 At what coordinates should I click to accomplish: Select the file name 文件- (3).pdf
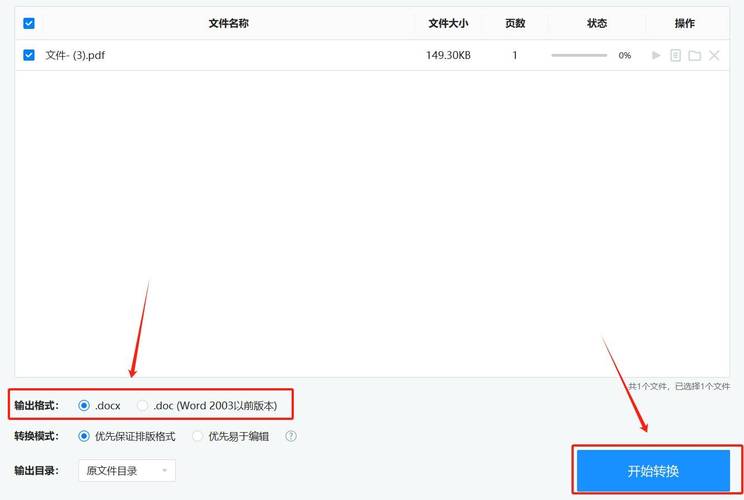coord(75,55)
